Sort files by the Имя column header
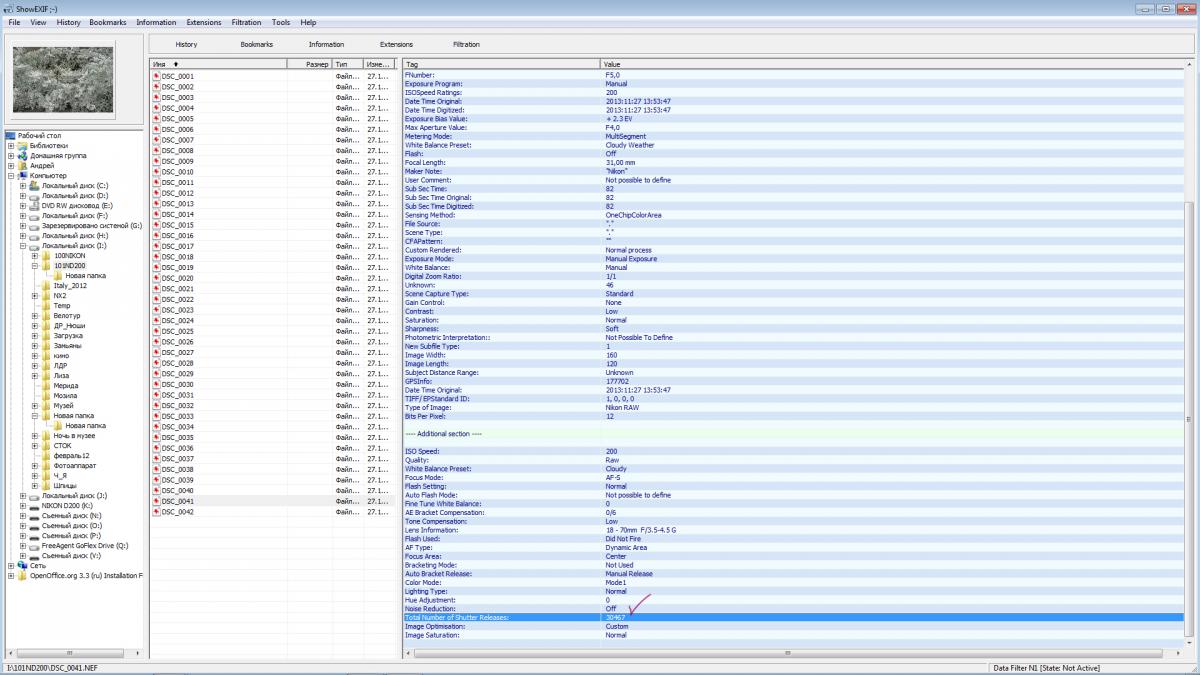This screenshot has width=1200, height=675. point(218,64)
